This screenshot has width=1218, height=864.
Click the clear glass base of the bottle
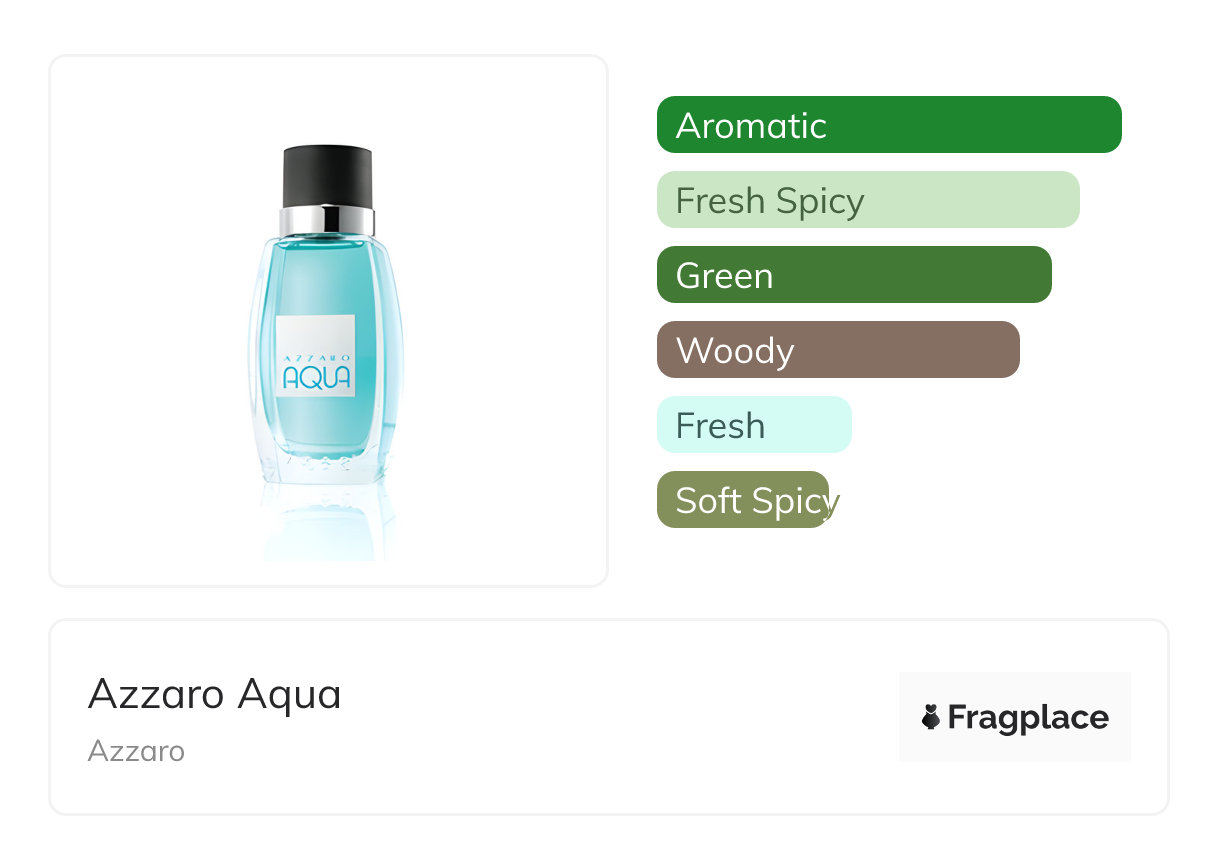326,470
